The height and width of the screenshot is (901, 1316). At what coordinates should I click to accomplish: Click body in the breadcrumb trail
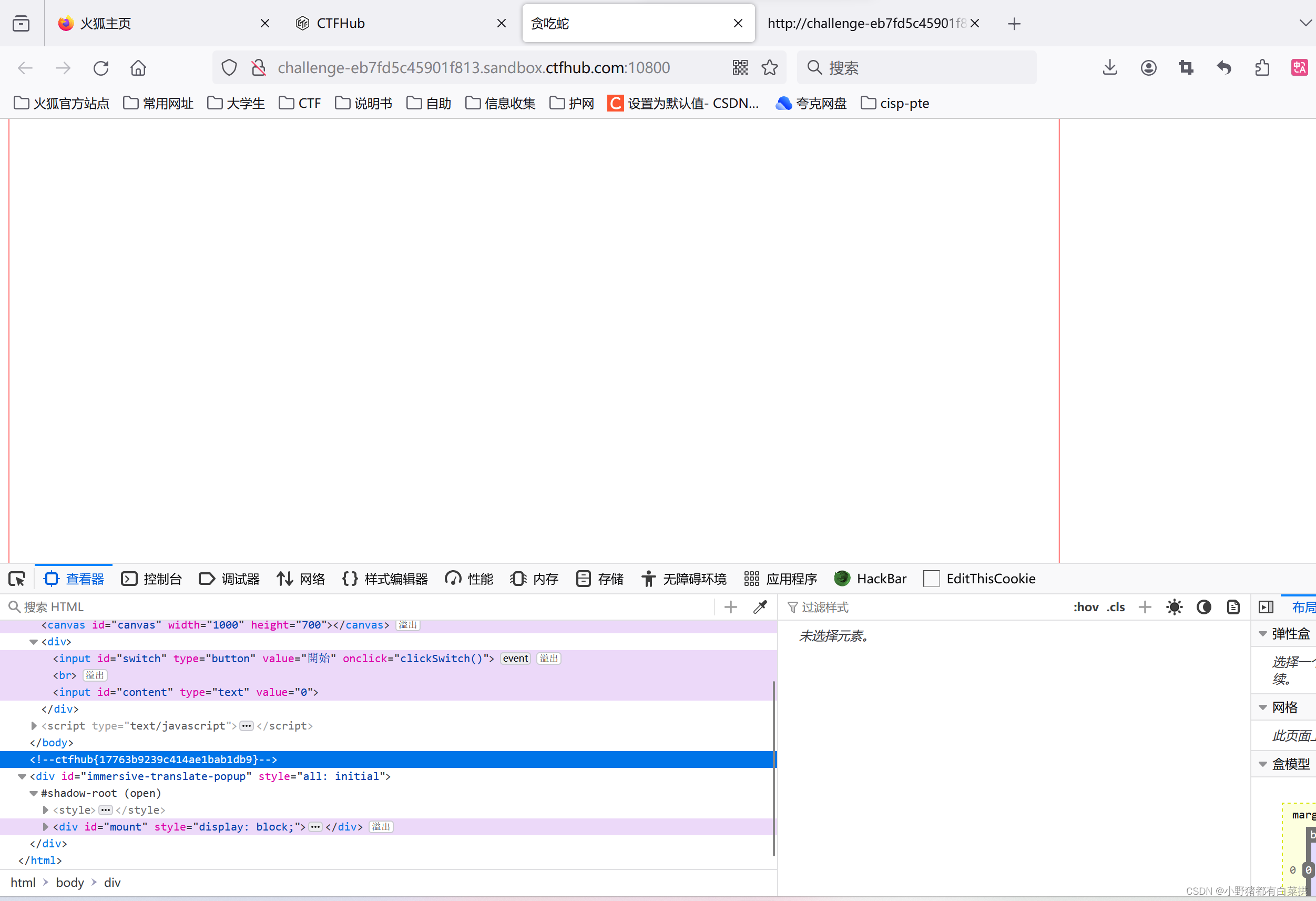click(70, 882)
